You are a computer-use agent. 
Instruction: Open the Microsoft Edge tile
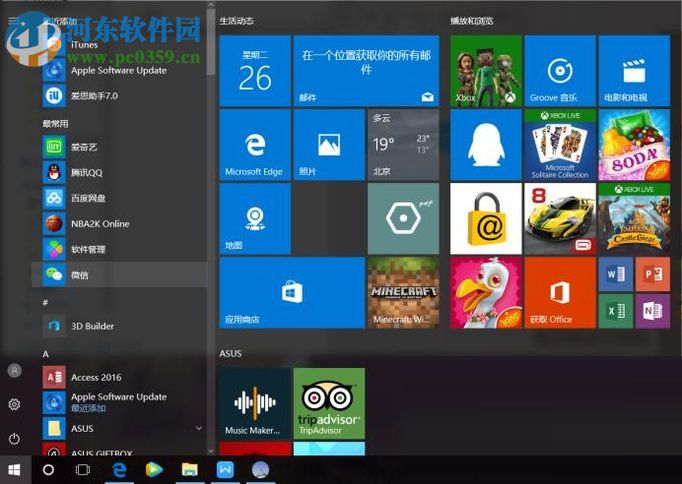[255, 145]
